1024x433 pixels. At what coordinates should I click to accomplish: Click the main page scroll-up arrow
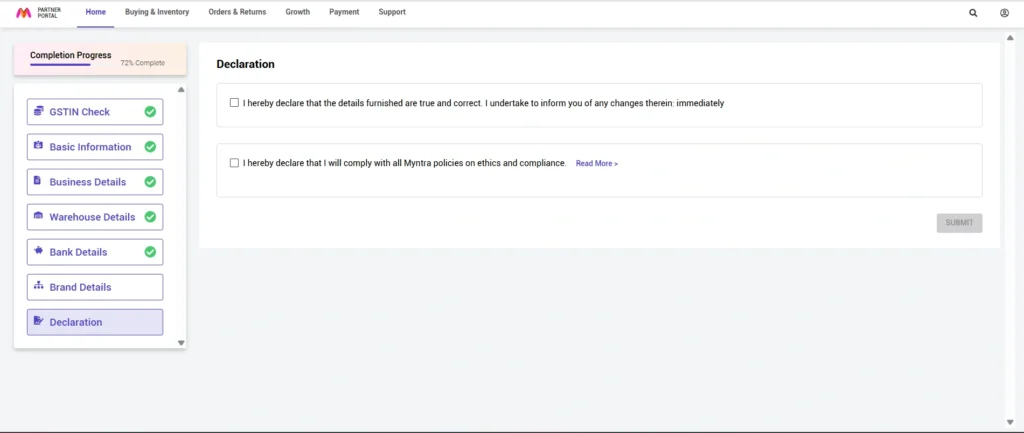[x=1010, y=38]
